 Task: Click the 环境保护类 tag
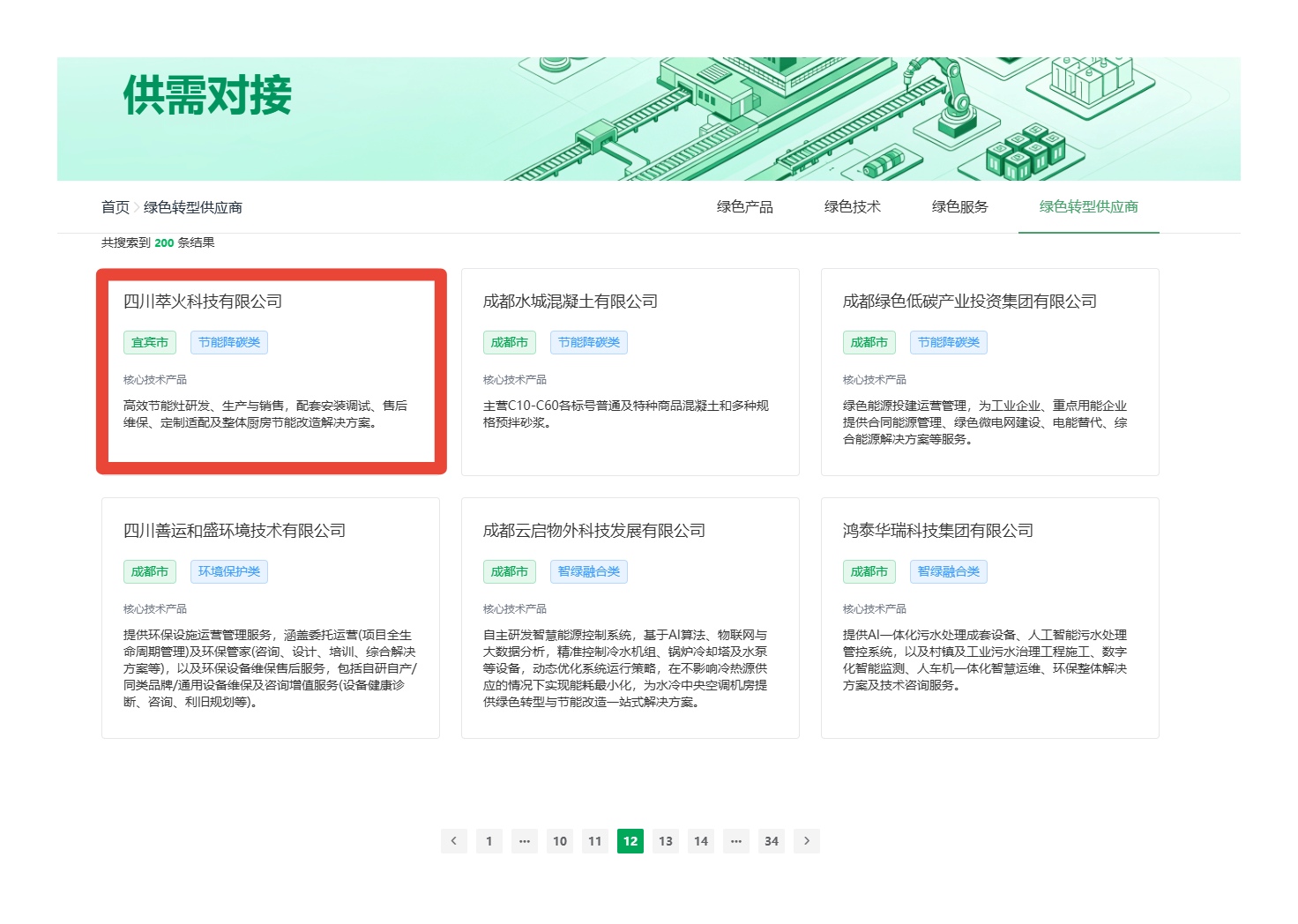(x=229, y=571)
